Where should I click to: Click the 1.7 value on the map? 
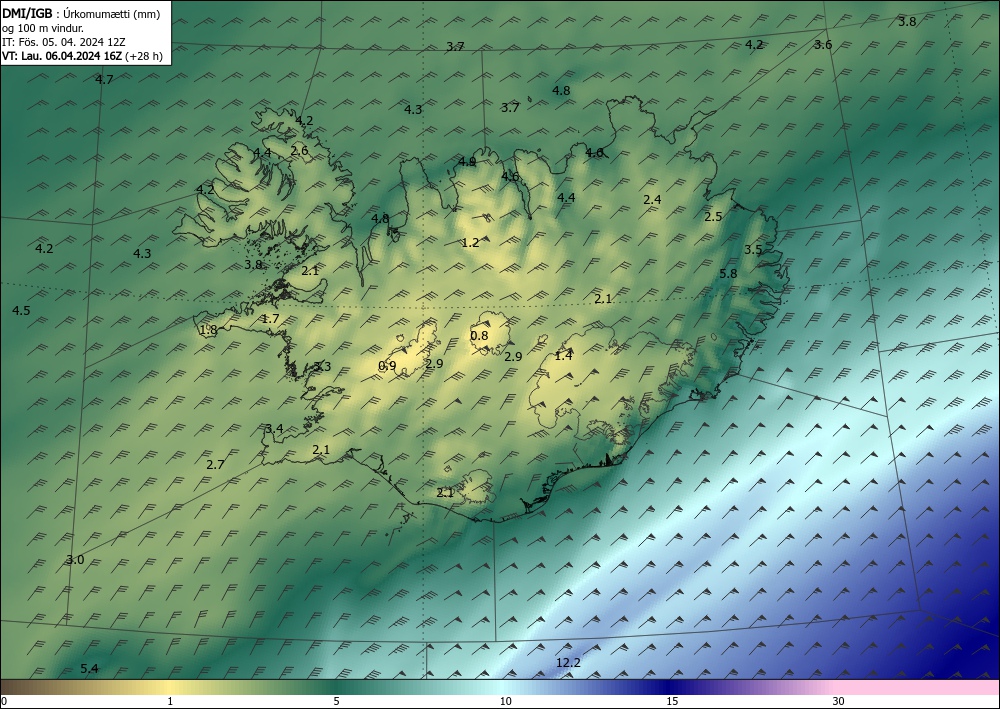coord(270,318)
